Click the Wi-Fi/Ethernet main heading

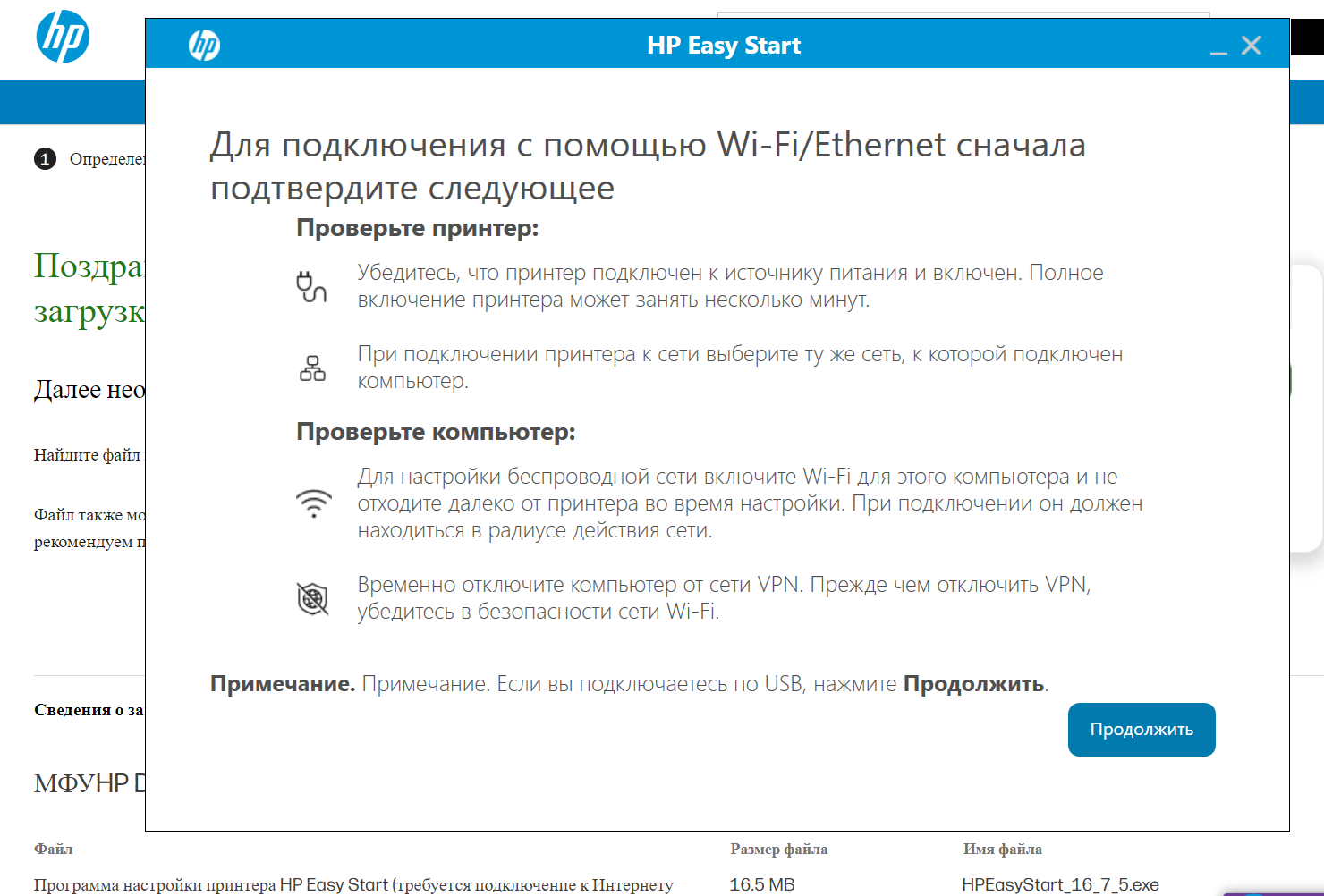tap(648, 166)
